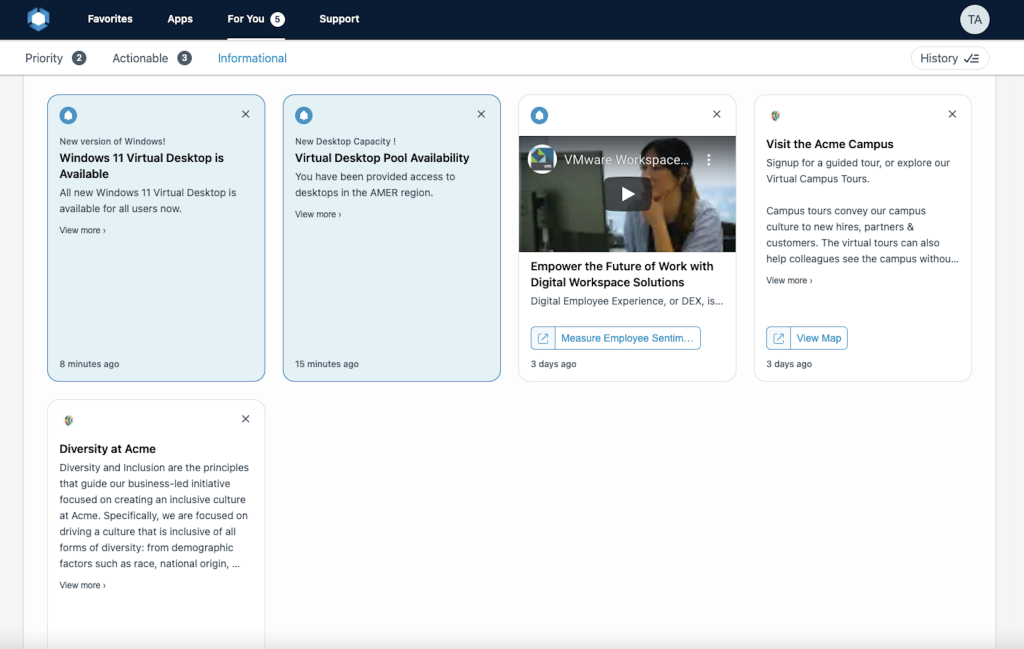Image resolution: width=1024 pixels, height=649 pixels.
Task: Switch to the Actionable tab
Action: (x=140, y=58)
